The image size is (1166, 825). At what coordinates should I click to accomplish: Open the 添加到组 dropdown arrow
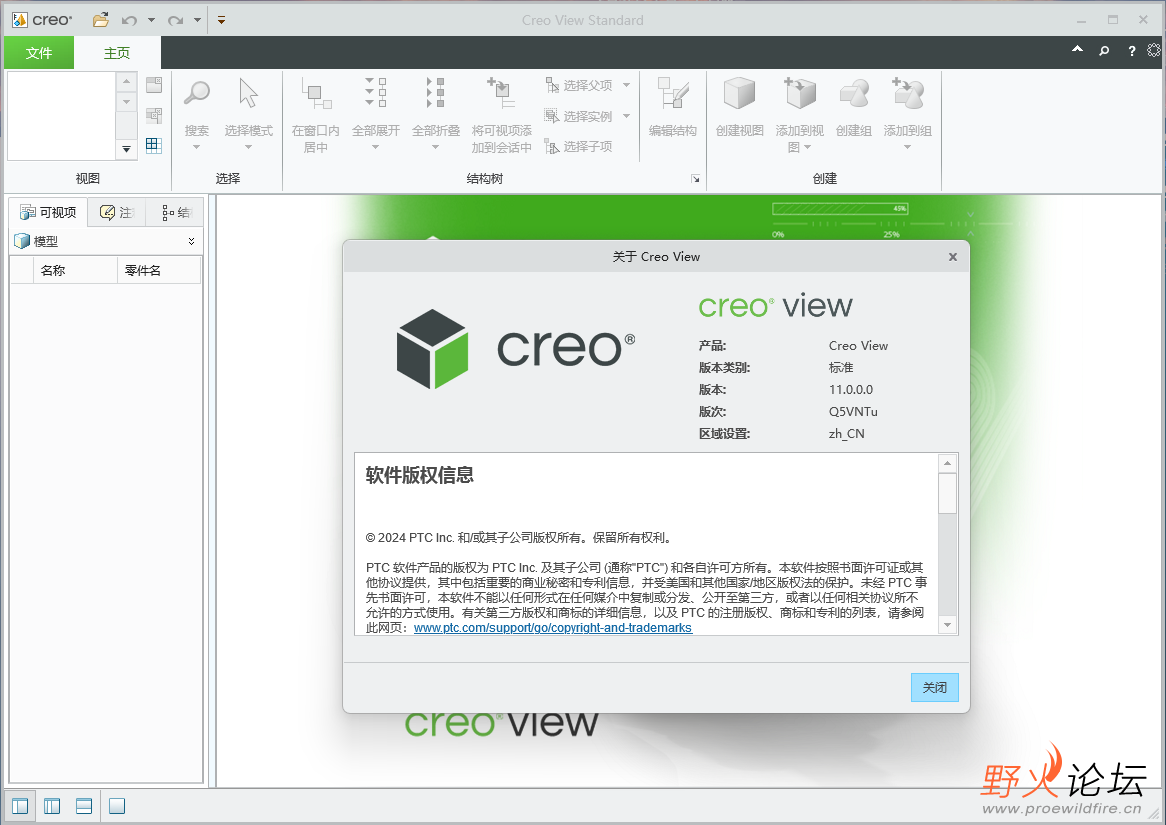click(907, 147)
